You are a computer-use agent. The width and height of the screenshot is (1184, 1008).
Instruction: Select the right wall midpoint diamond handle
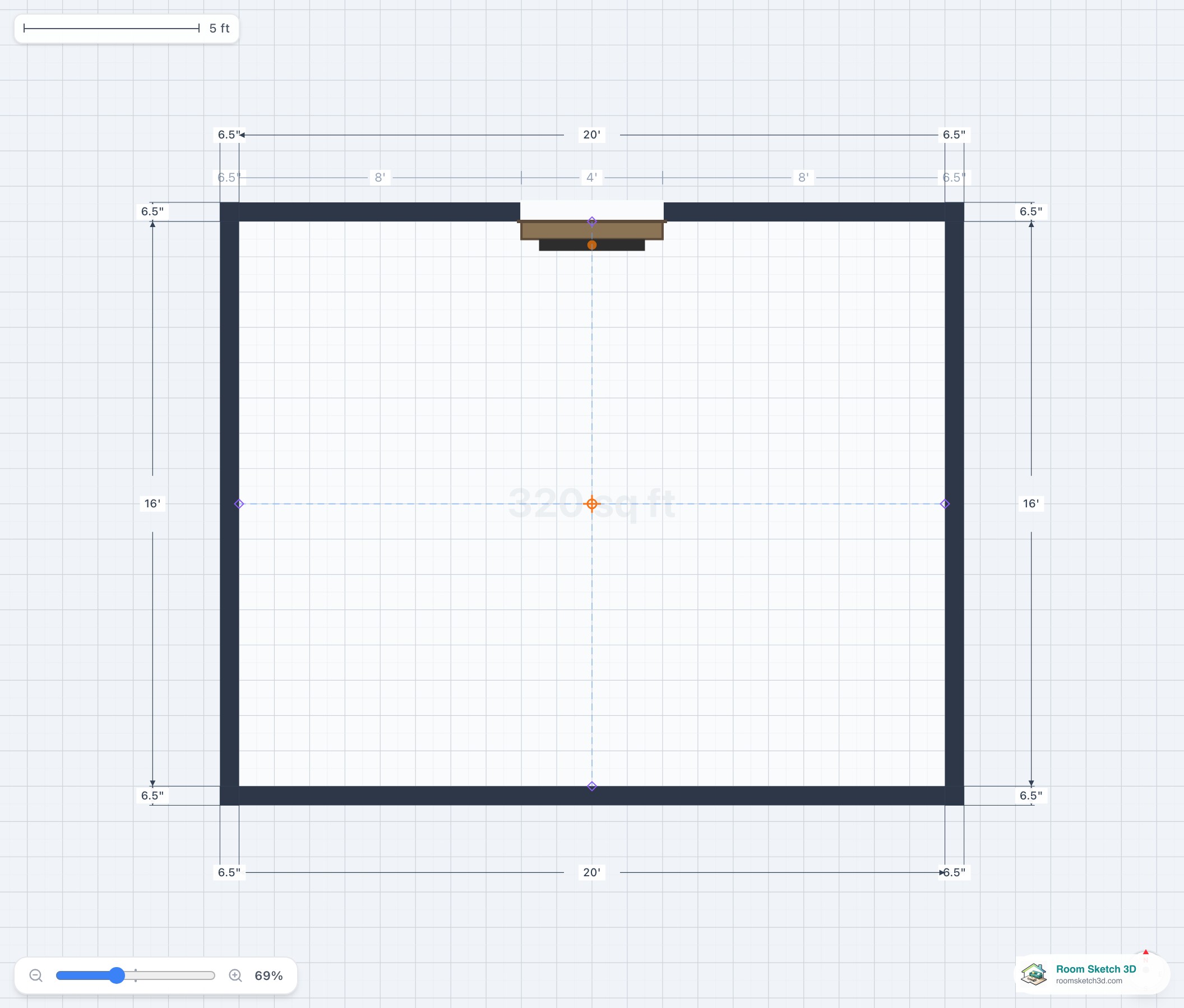pyautogui.click(x=945, y=503)
